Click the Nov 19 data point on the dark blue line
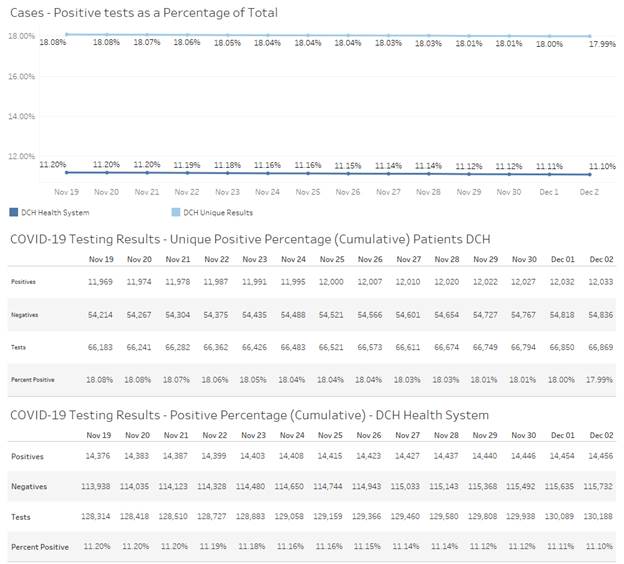The image size is (624, 564). click(67, 172)
